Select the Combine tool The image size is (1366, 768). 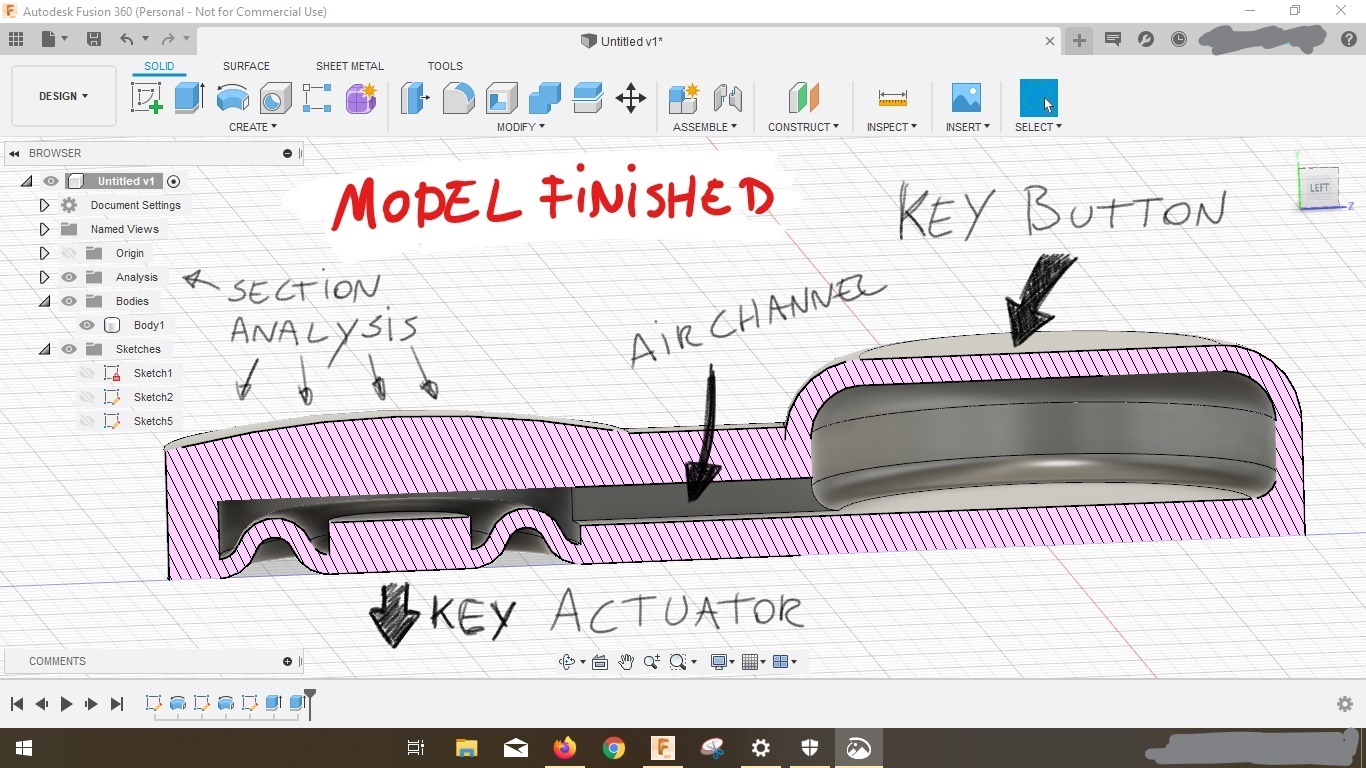pyautogui.click(x=545, y=98)
